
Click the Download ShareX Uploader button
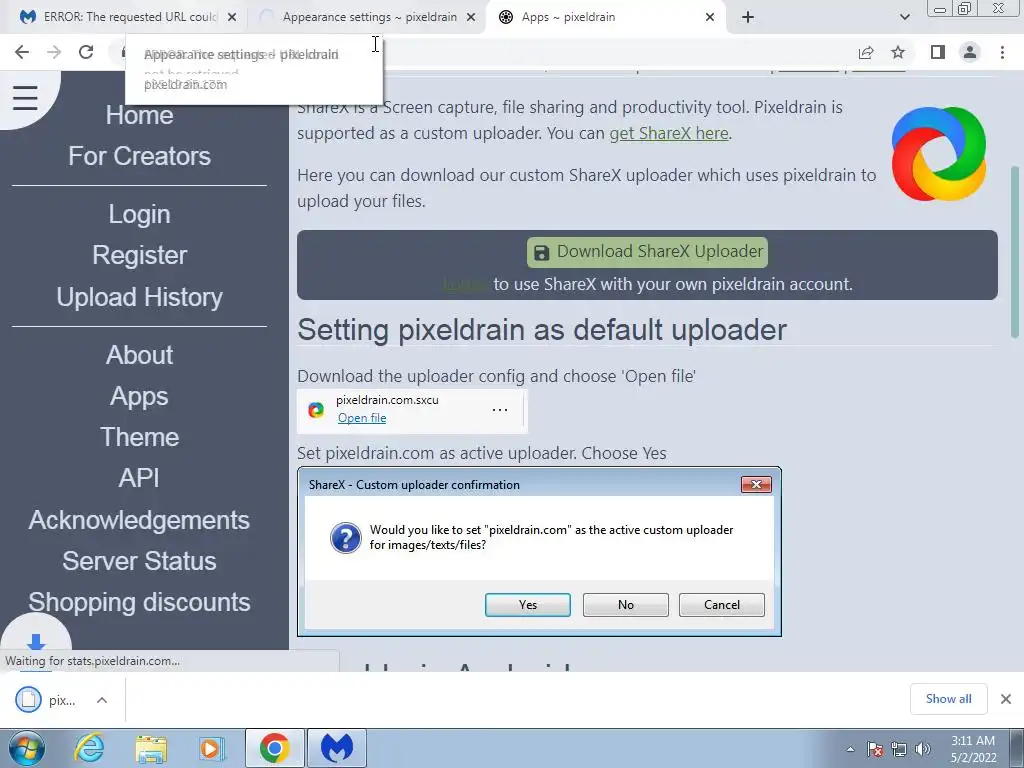point(647,252)
